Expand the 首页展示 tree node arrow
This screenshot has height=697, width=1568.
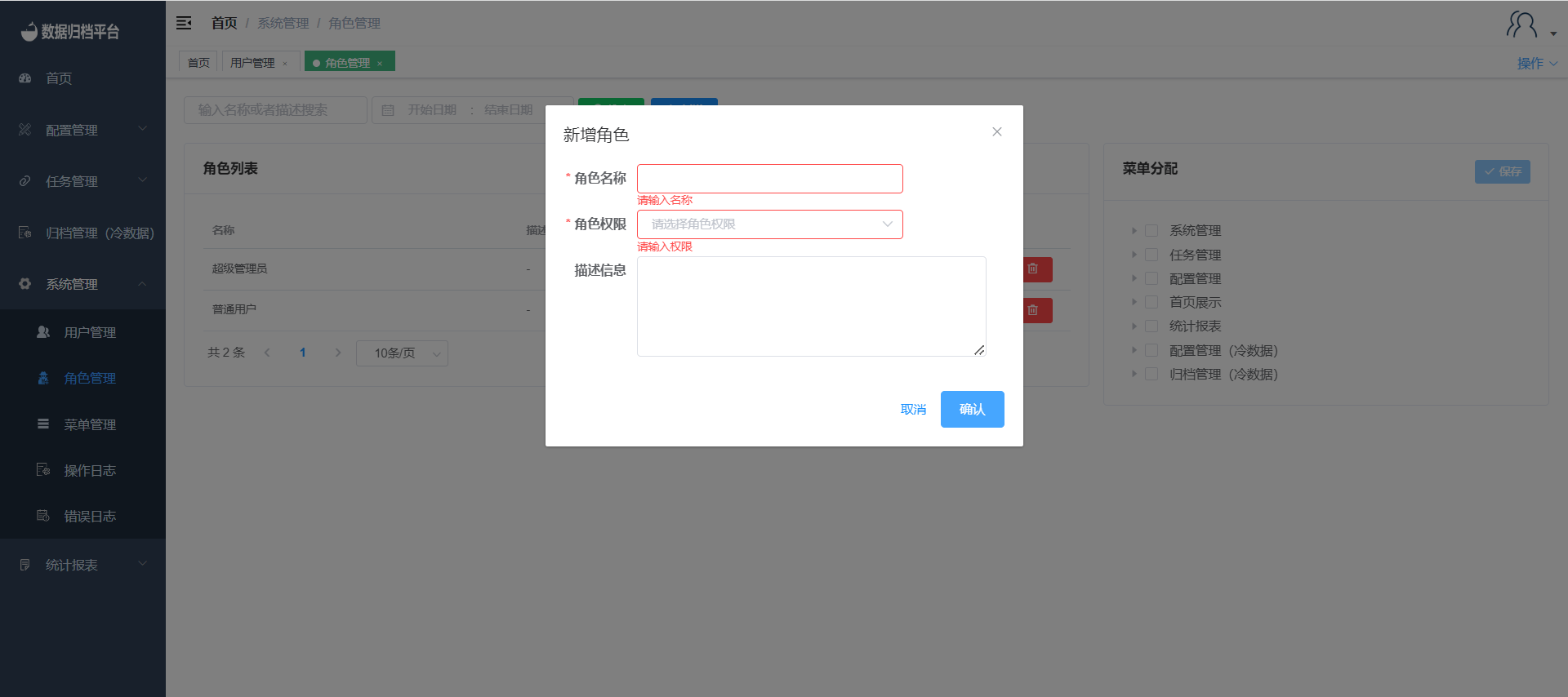1134,302
